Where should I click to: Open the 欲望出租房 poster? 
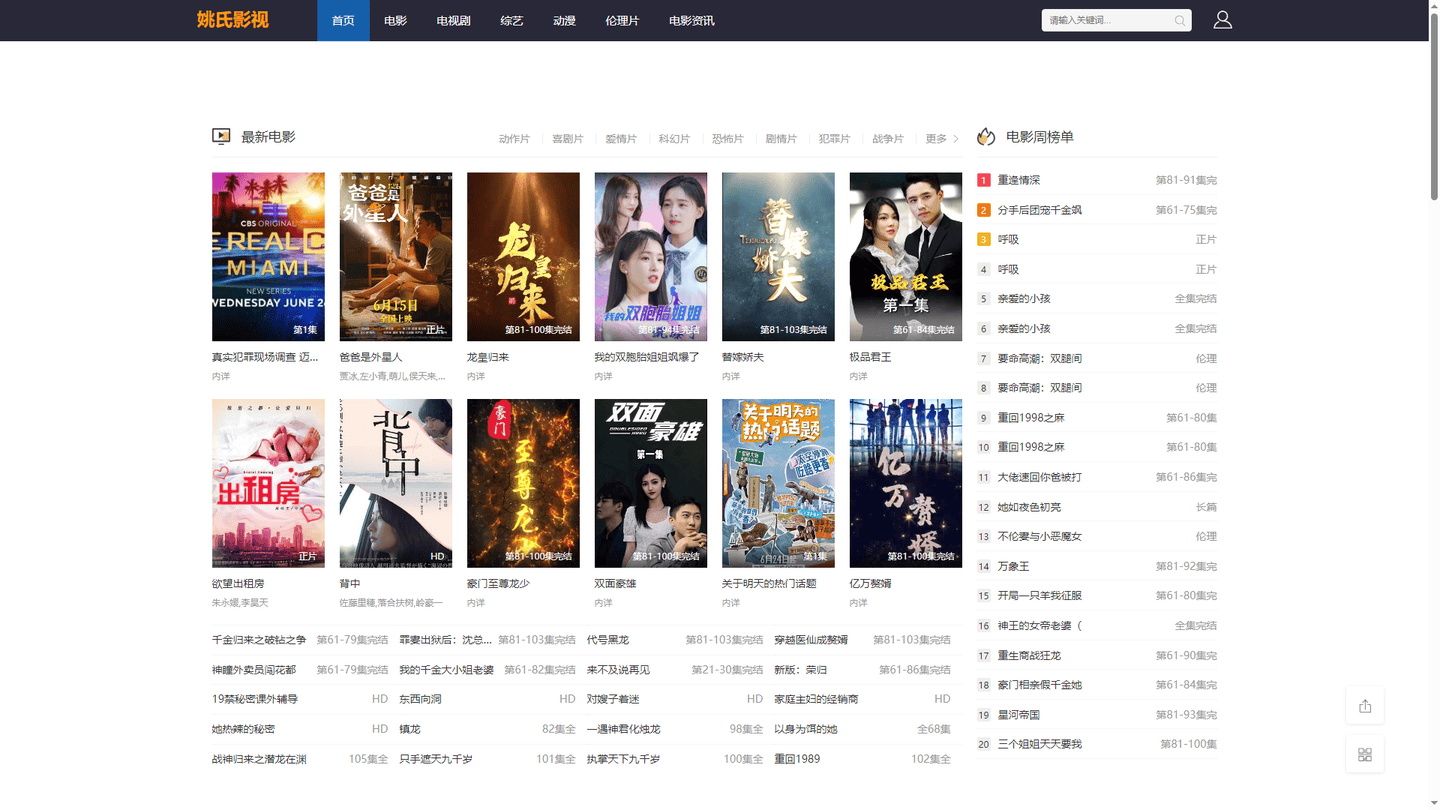click(268, 484)
